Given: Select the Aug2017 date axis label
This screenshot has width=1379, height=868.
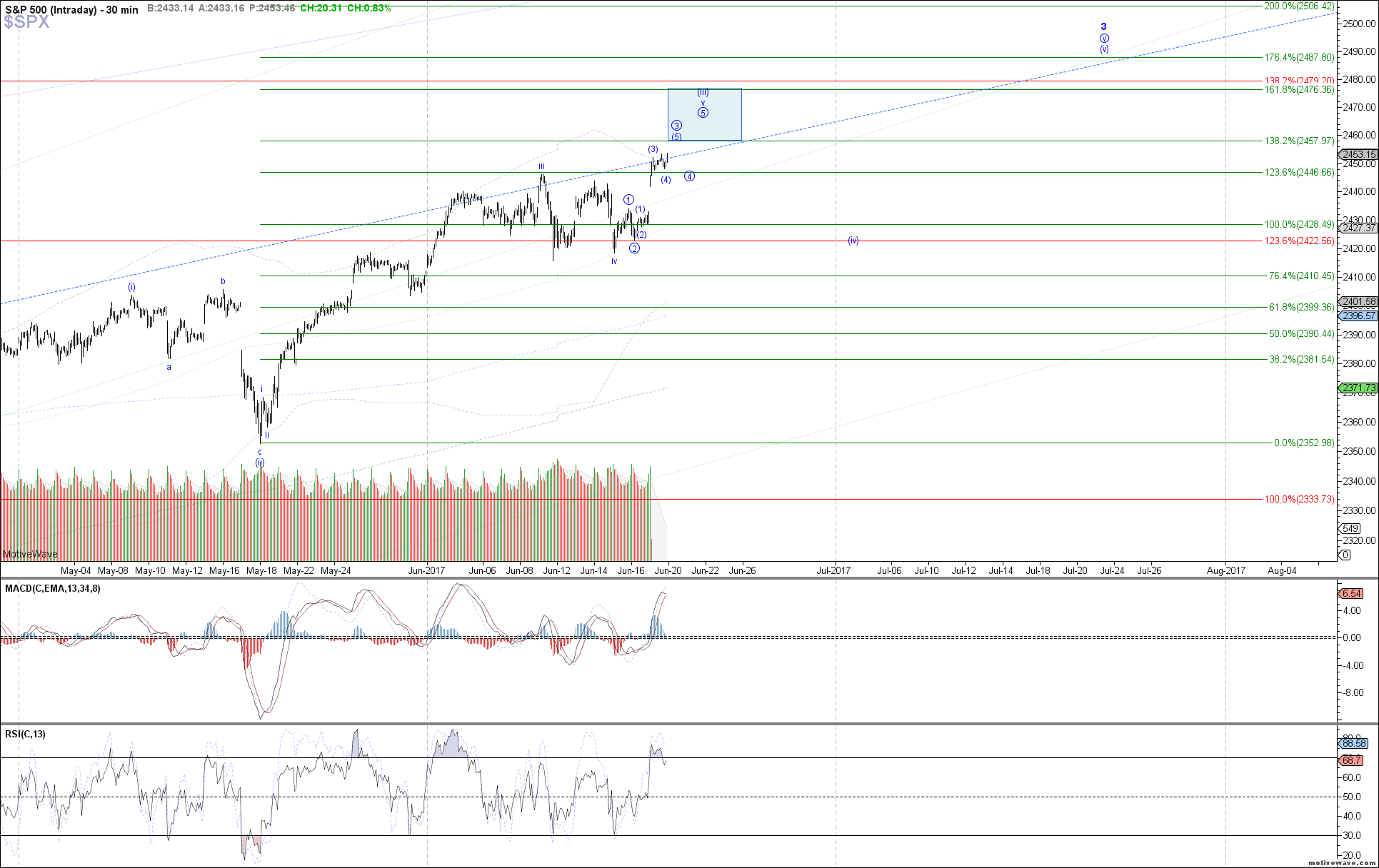Looking at the screenshot, I should 1226,571.
